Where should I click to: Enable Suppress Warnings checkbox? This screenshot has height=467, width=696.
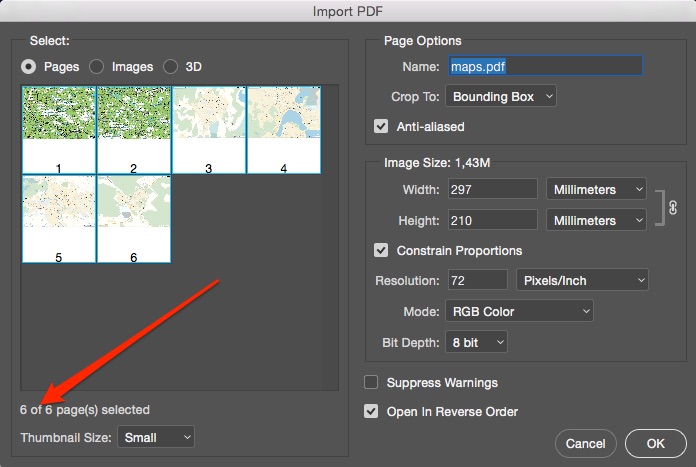[x=372, y=383]
